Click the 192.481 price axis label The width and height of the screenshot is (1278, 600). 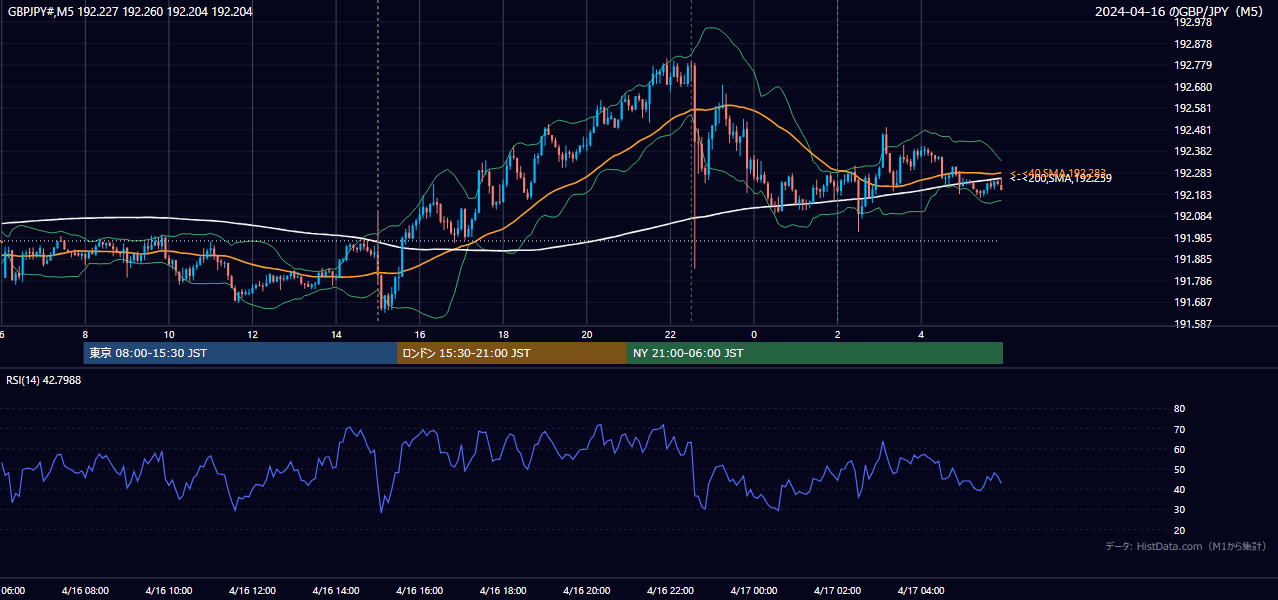[x=1193, y=130]
